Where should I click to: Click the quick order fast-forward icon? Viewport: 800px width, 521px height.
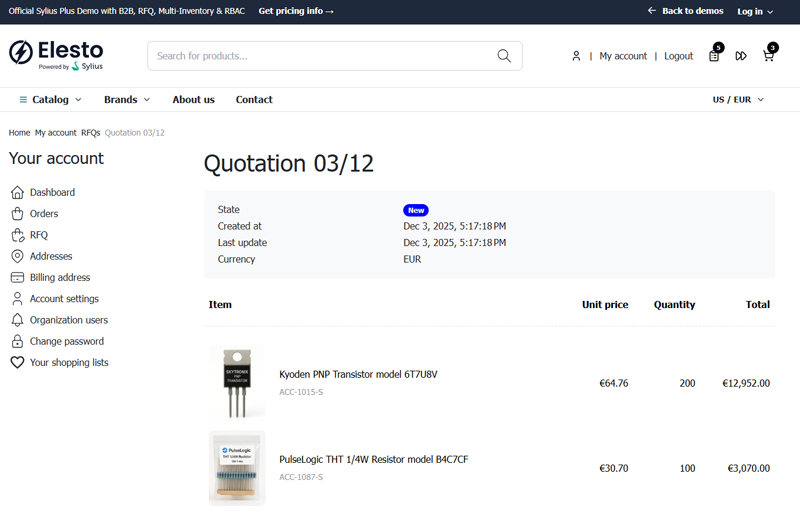coord(741,56)
